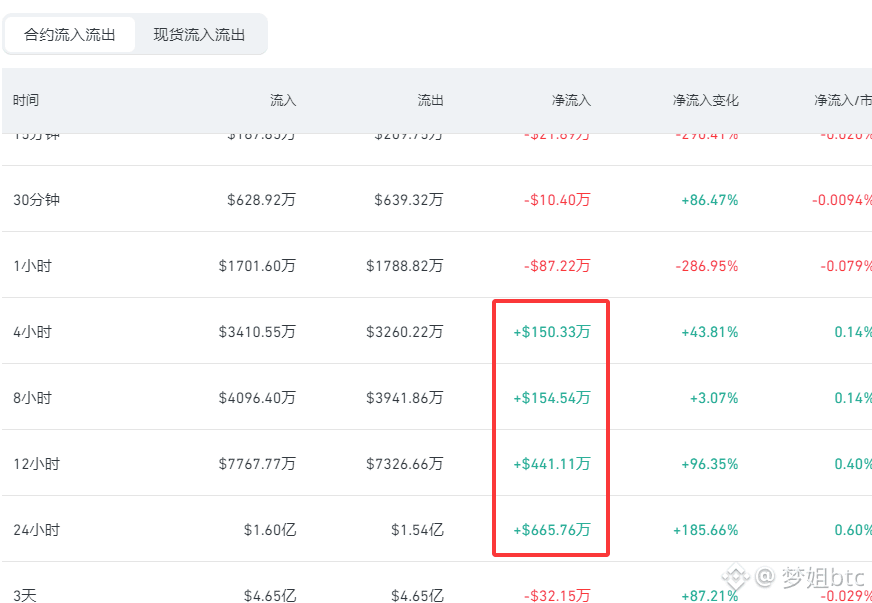The width and height of the screenshot is (872, 603).
Task: Click outflow value $3941.86万
Action: click(x=405, y=398)
